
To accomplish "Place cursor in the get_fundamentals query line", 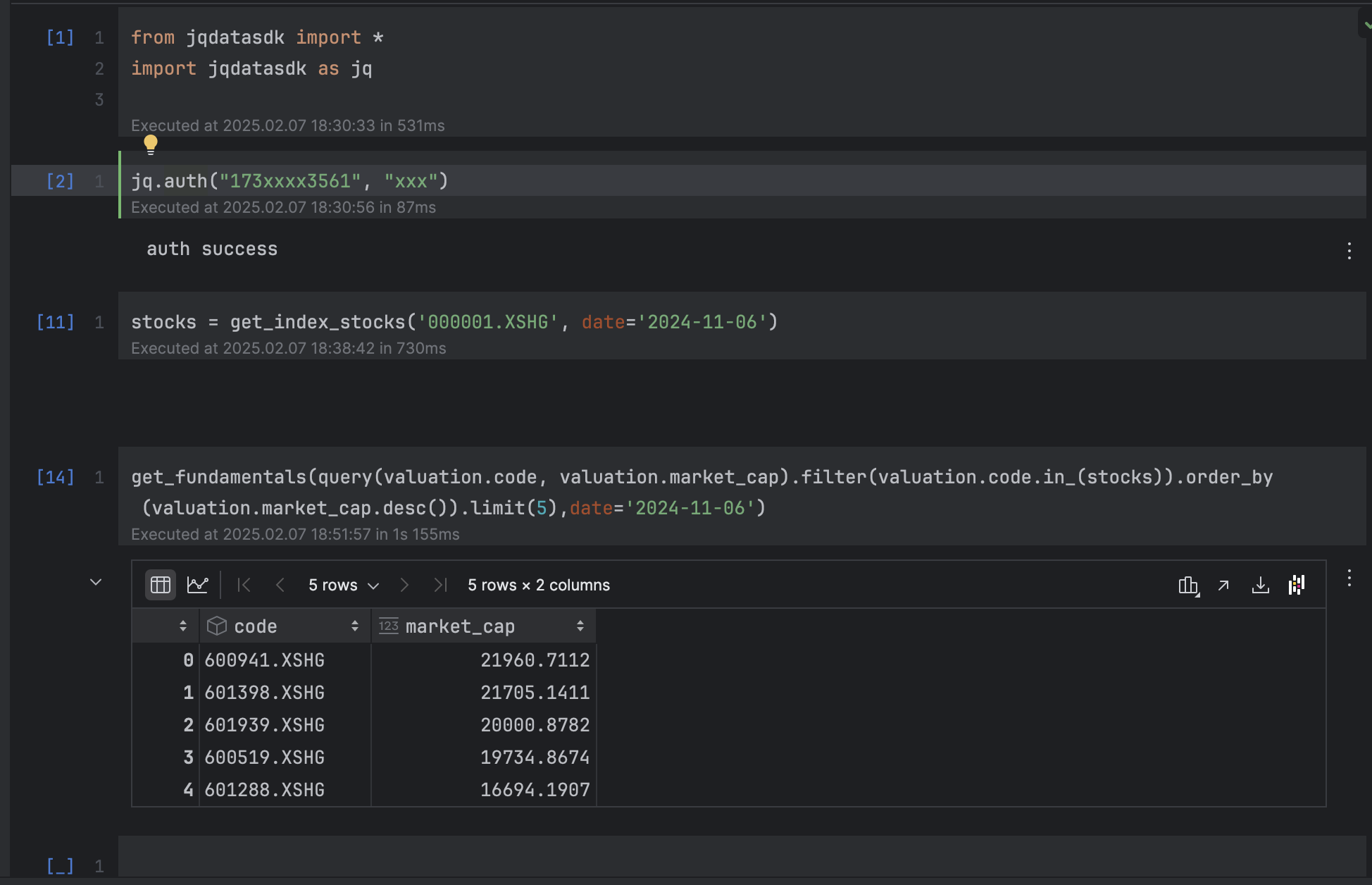I will tap(701, 493).
